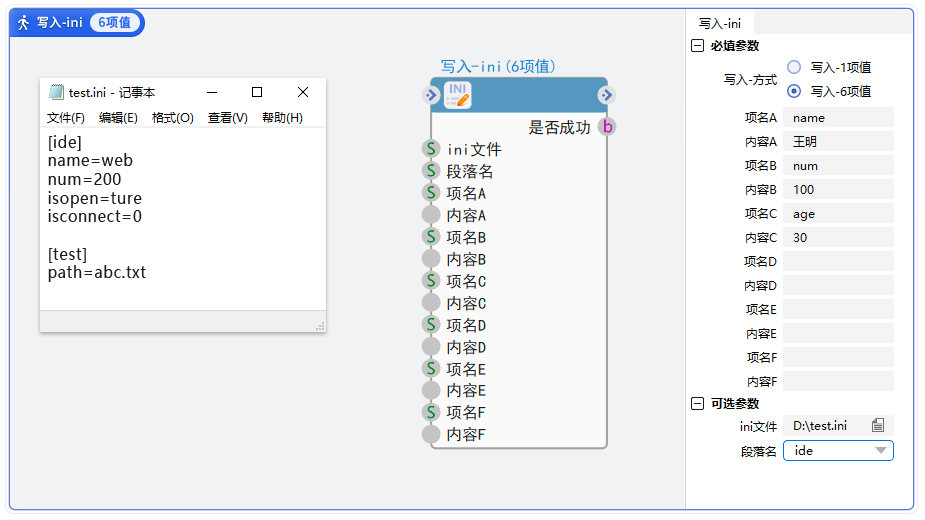Click the 内容A field containing 王明
The height and width of the screenshot is (520, 925).
(x=838, y=141)
